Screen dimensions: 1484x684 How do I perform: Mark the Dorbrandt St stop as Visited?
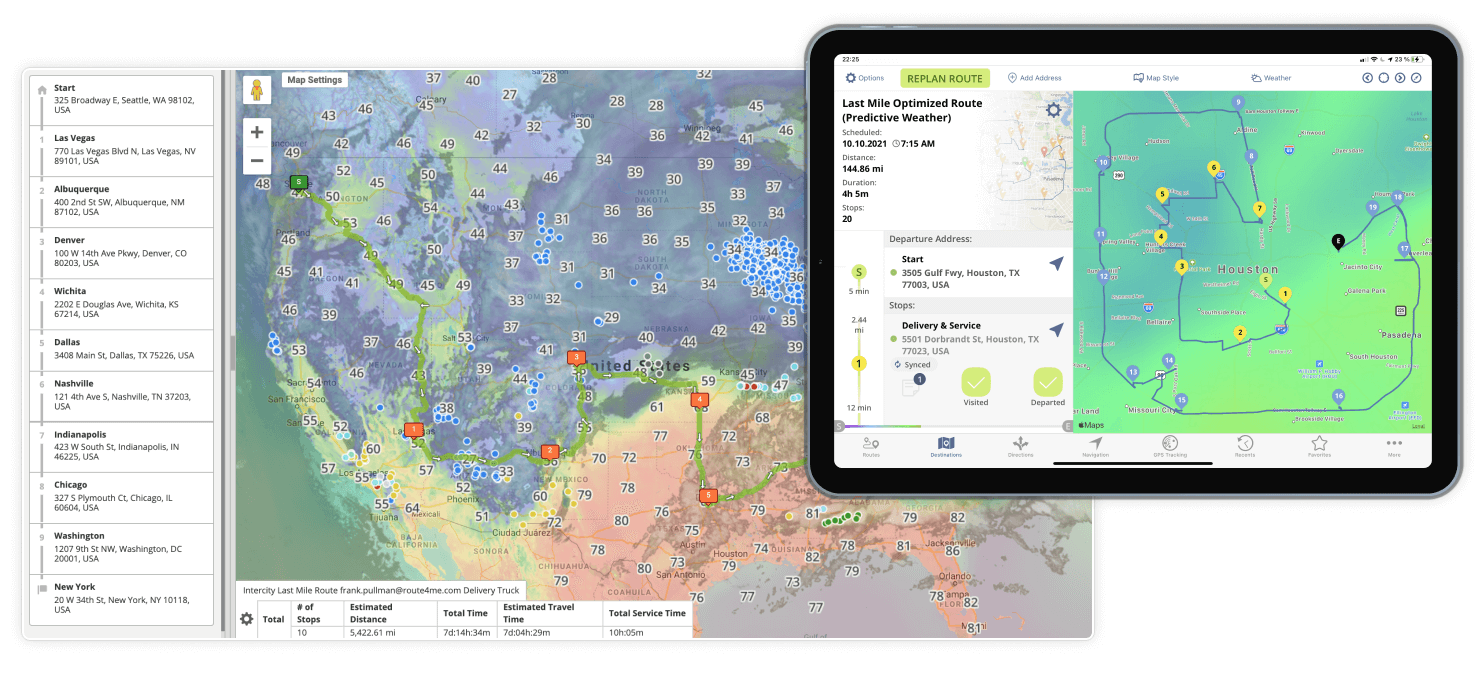pyautogui.click(x=975, y=383)
